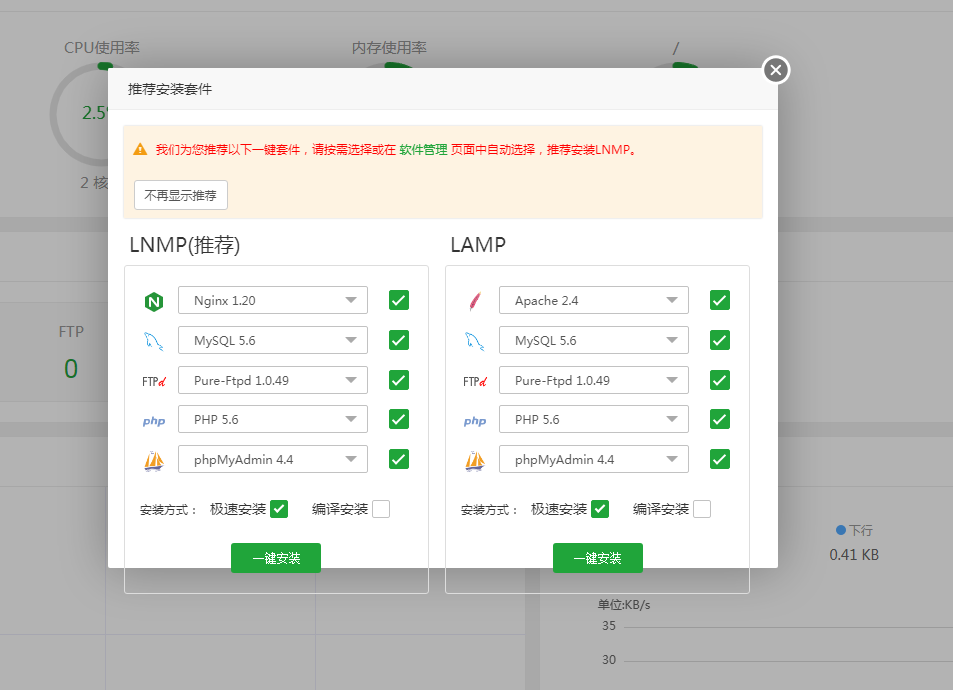
Task: Click the FTP label in background dashboard
Action: [71, 331]
